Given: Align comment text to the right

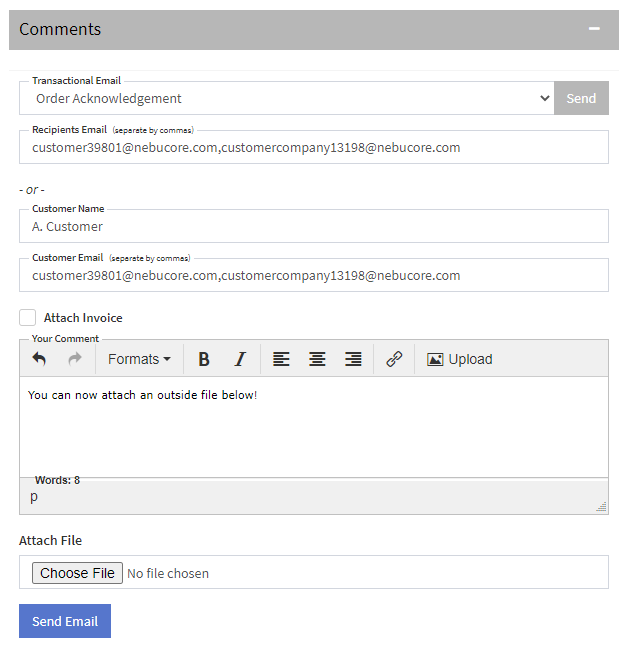Looking at the screenshot, I should pos(353,359).
